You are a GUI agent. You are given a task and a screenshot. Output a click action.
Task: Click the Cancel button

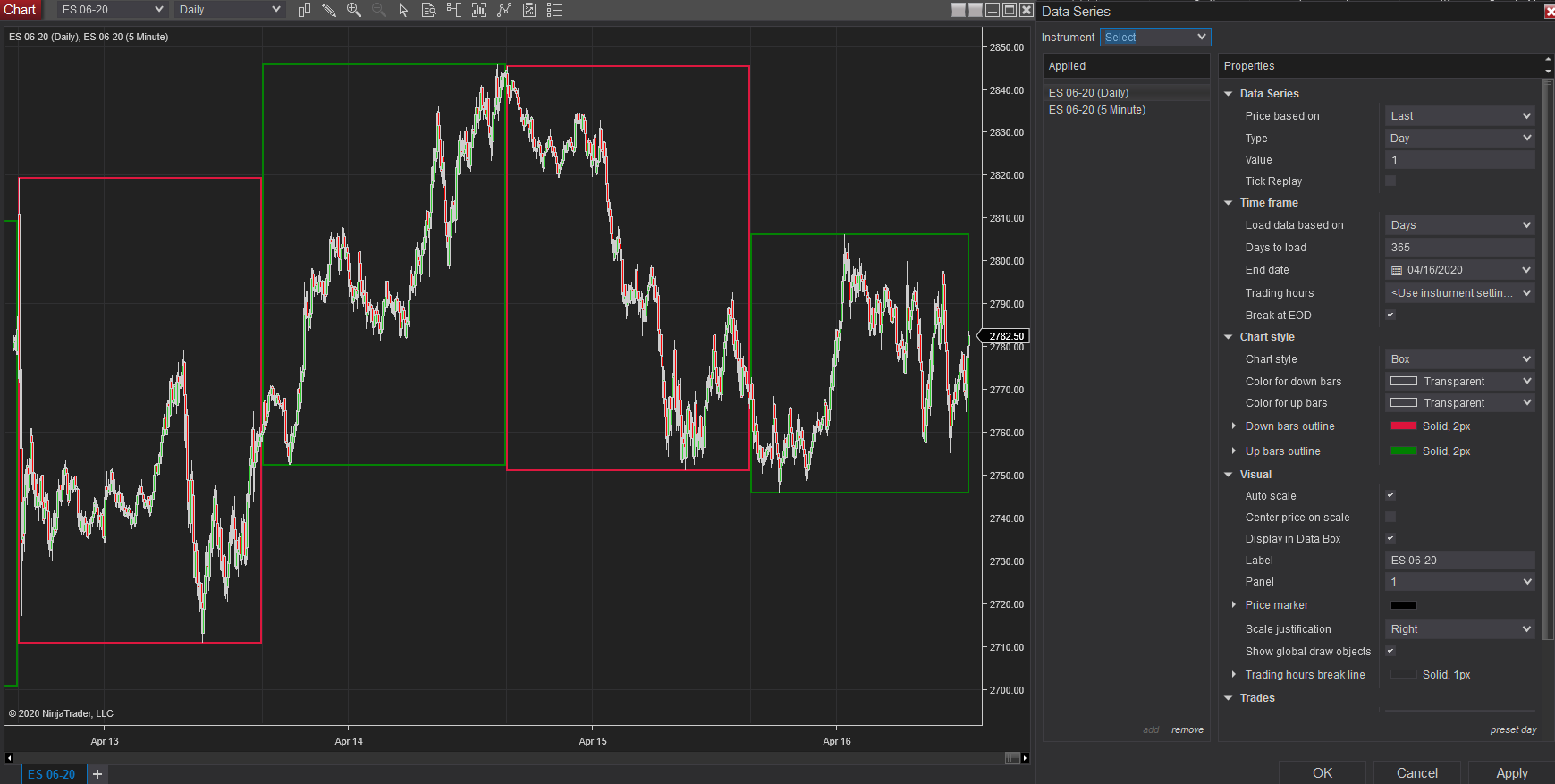pyautogui.click(x=1417, y=773)
